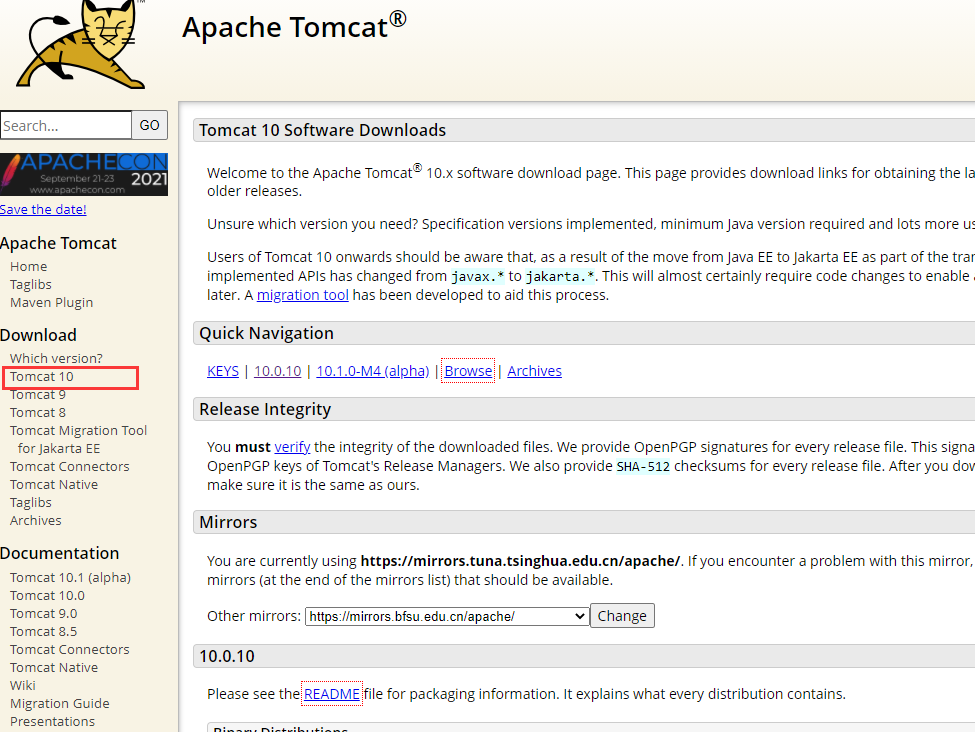975x732 pixels.
Task: Click the GO search button
Action: pyautogui.click(x=149, y=125)
